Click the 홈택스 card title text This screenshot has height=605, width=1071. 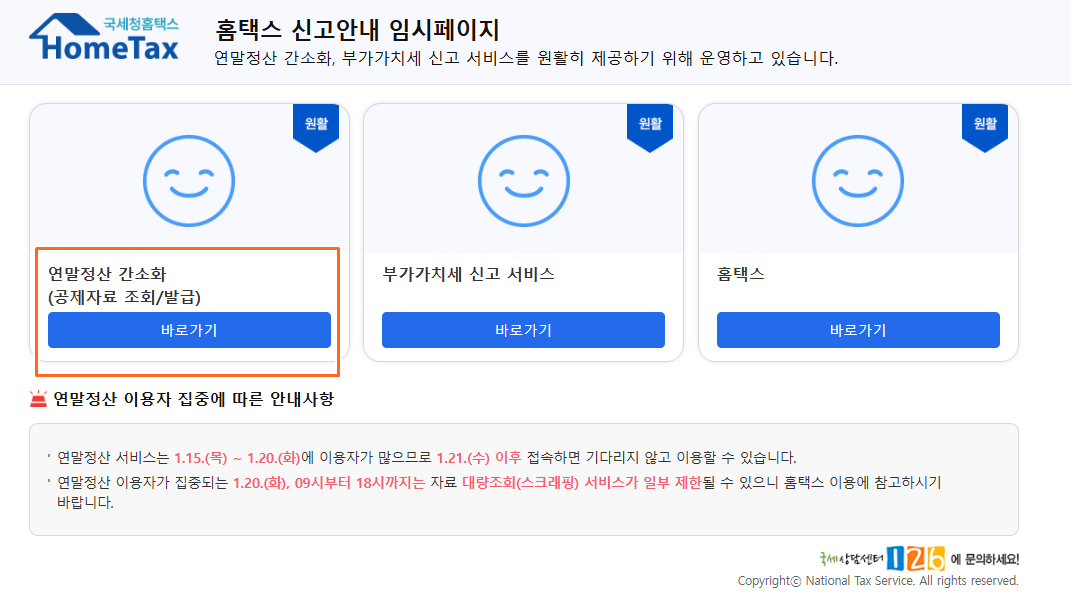click(x=740, y=274)
